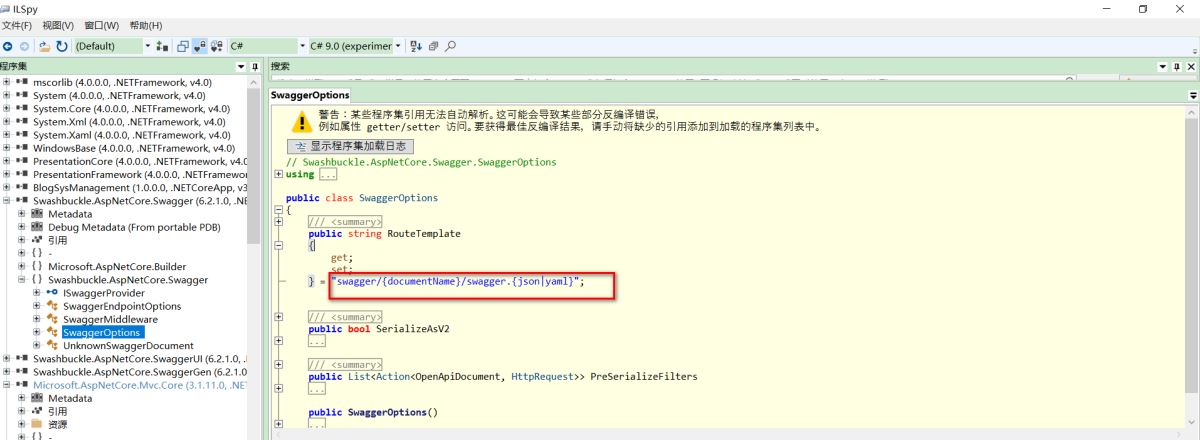This screenshot has height=440, width=1200.
Task: Collapse the Swashbuckle.AspNetCore.Swagger assembly node
Action: [x=7, y=200]
